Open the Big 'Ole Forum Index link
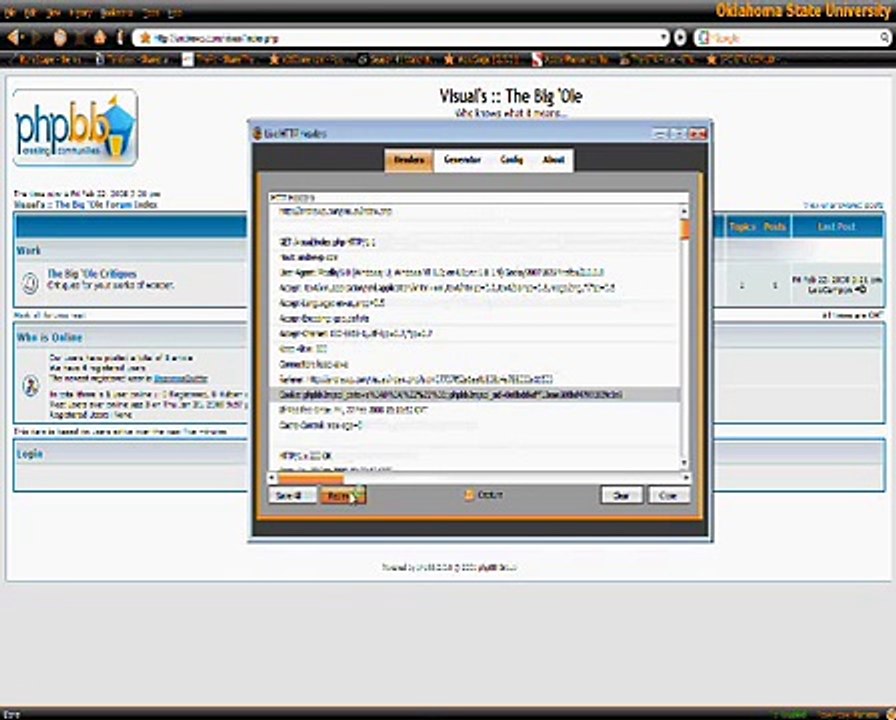Image resolution: width=896 pixels, height=720 pixels. [x=86, y=205]
